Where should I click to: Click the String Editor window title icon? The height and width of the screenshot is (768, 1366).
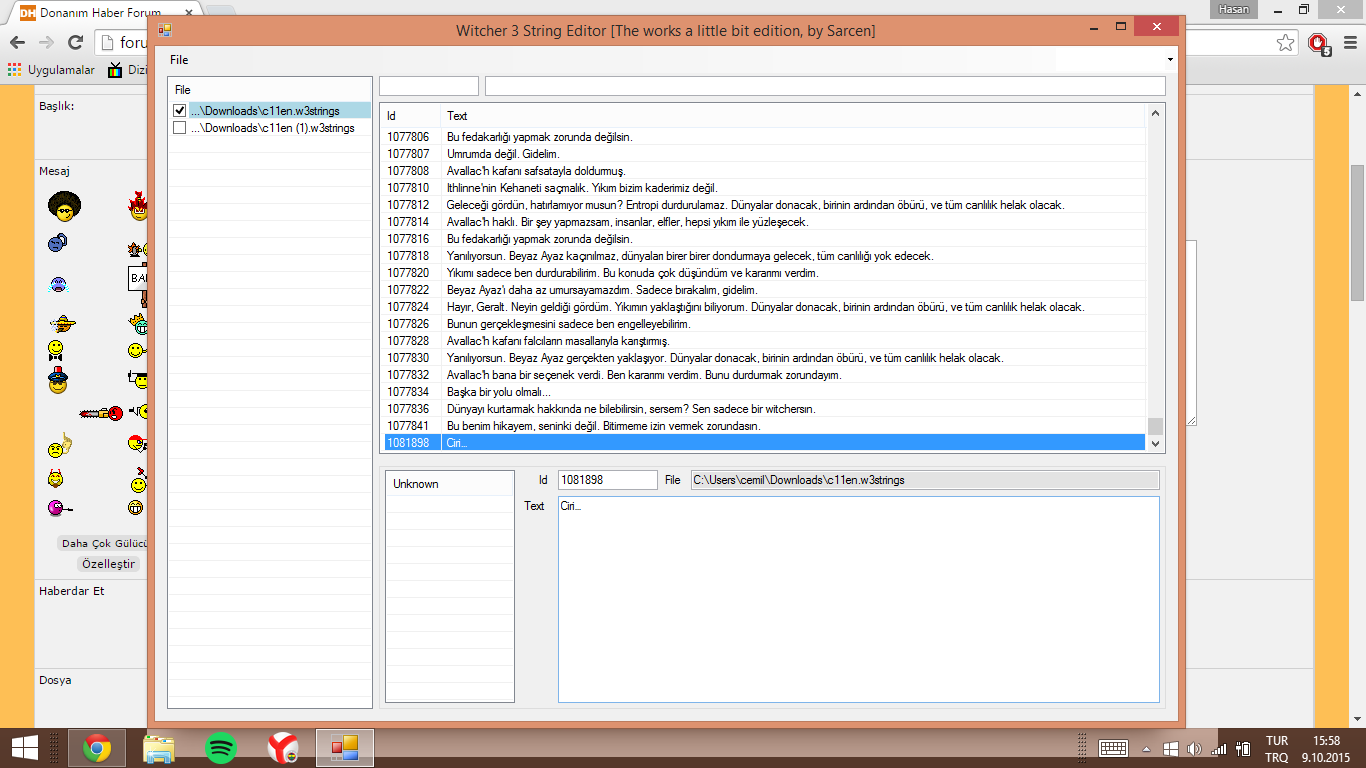click(x=164, y=30)
